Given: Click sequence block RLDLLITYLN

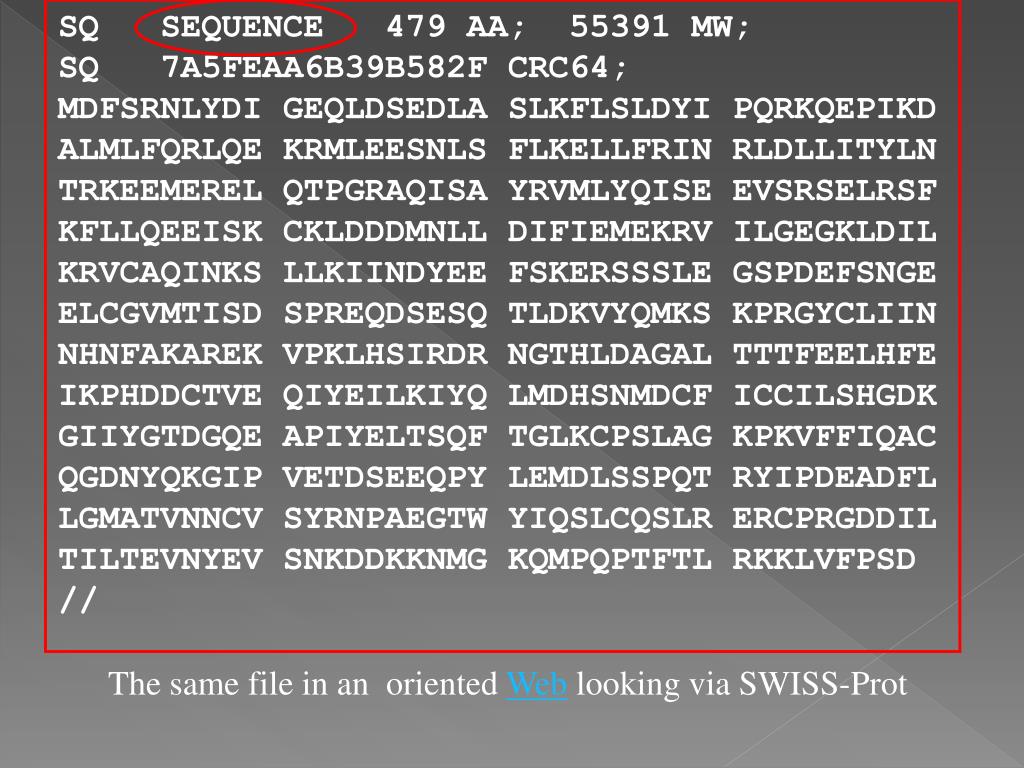Looking at the screenshot, I should click(x=835, y=150).
